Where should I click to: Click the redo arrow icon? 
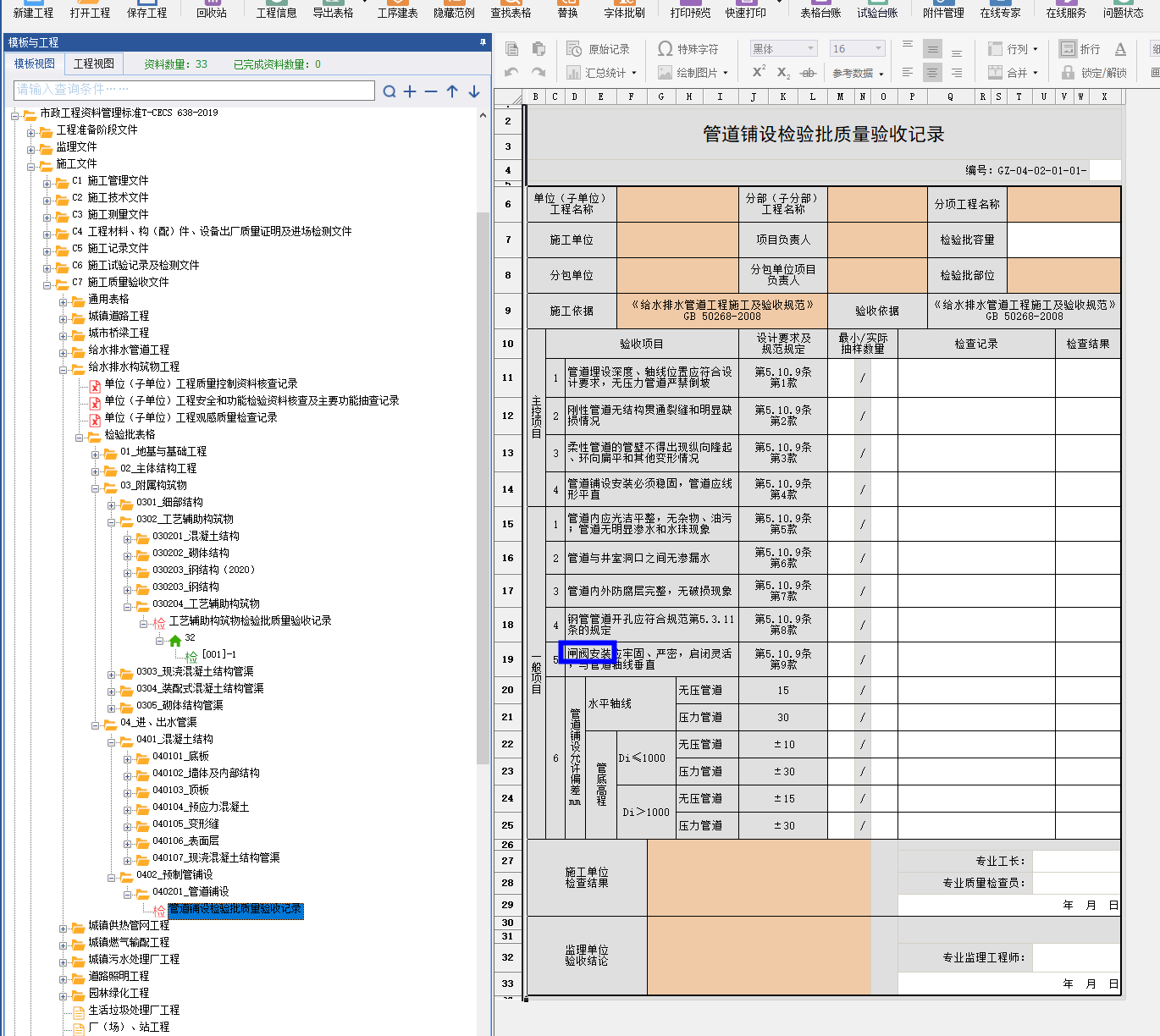pyautogui.click(x=539, y=73)
